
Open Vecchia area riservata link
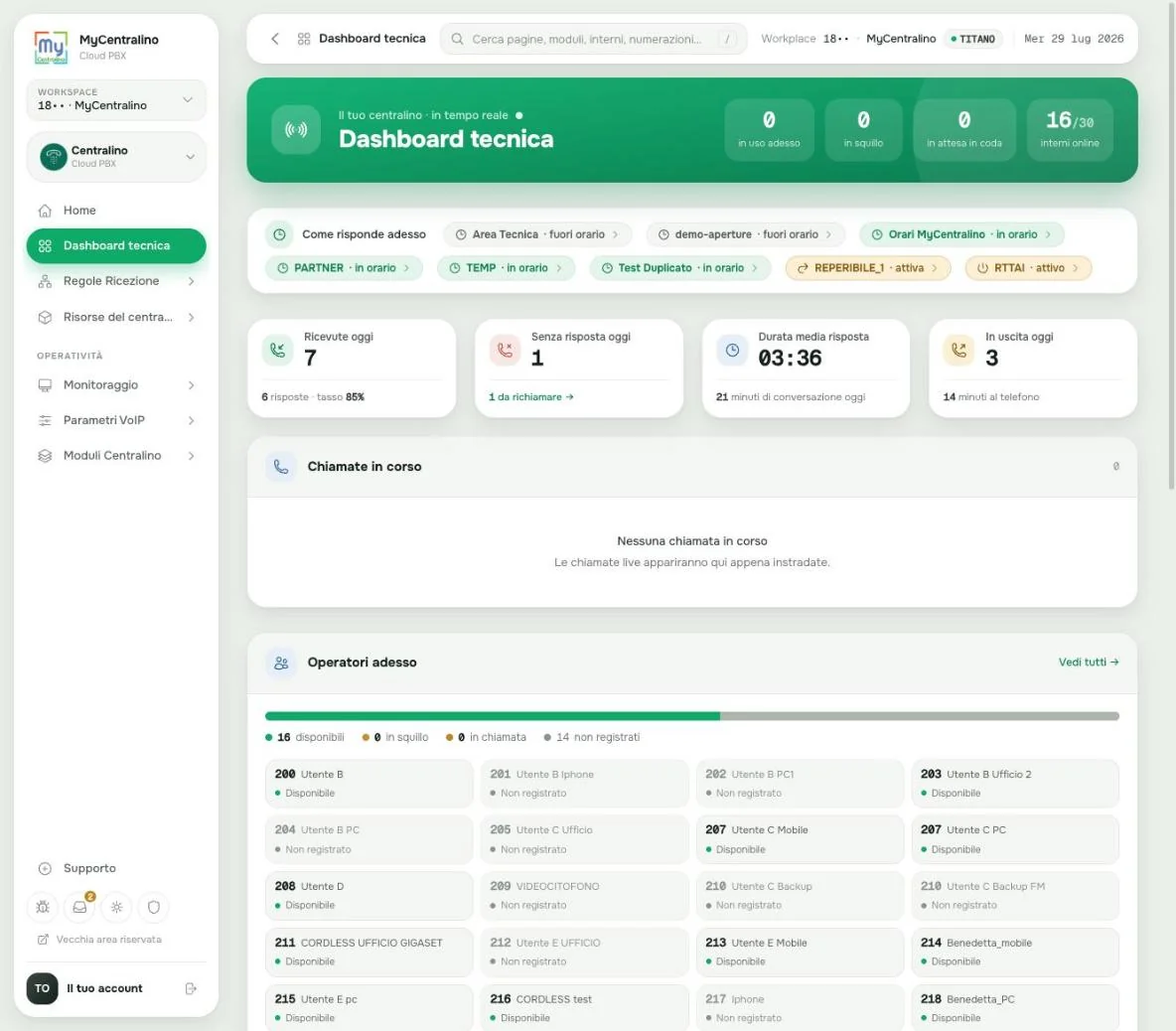click(99, 941)
